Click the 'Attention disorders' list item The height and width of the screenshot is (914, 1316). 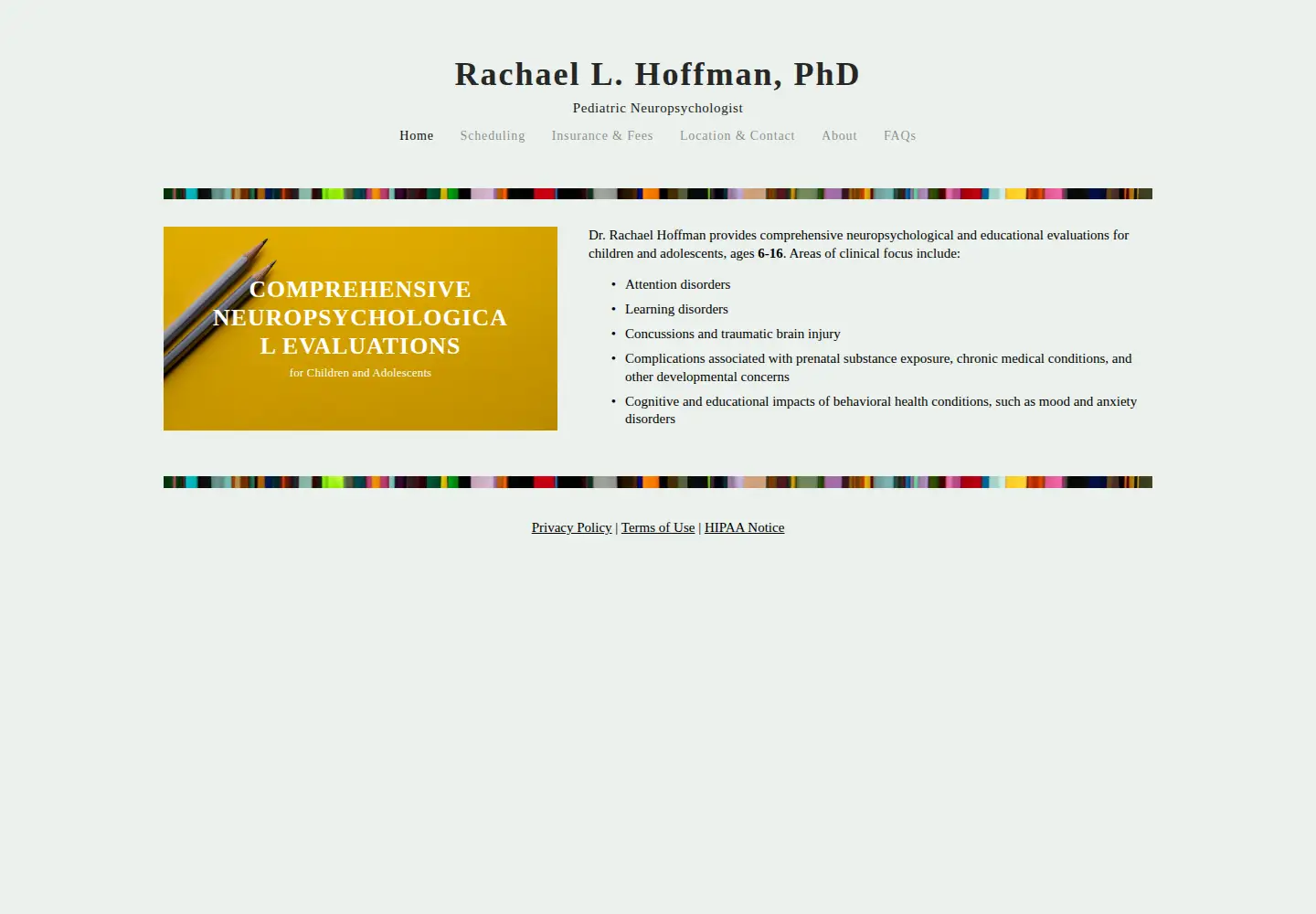pos(677,284)
